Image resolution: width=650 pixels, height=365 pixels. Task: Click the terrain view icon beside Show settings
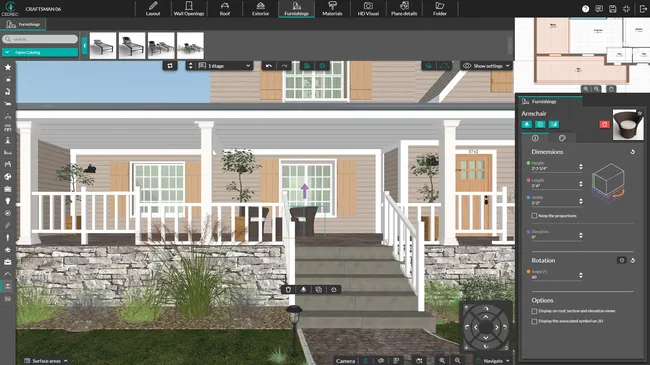pyautogui.click(x=444, y=66)
